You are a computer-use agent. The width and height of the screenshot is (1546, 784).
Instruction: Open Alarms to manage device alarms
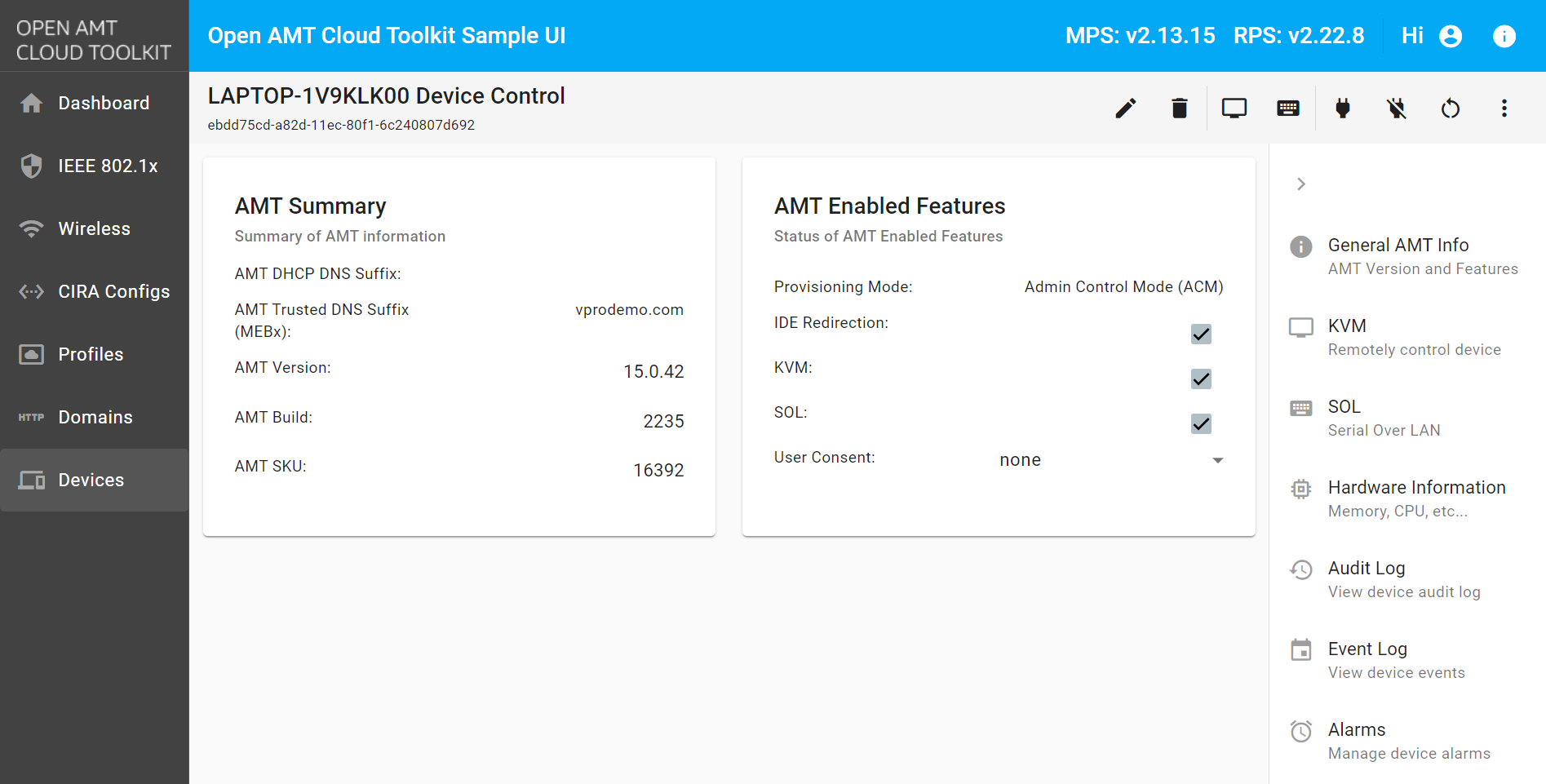coord(1407,741)
